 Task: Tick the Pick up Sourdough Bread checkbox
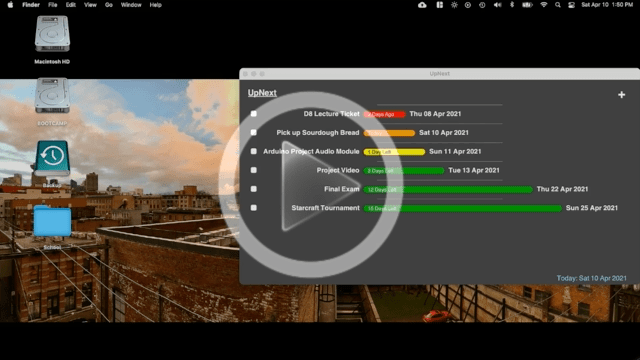(x=253, y=133)
